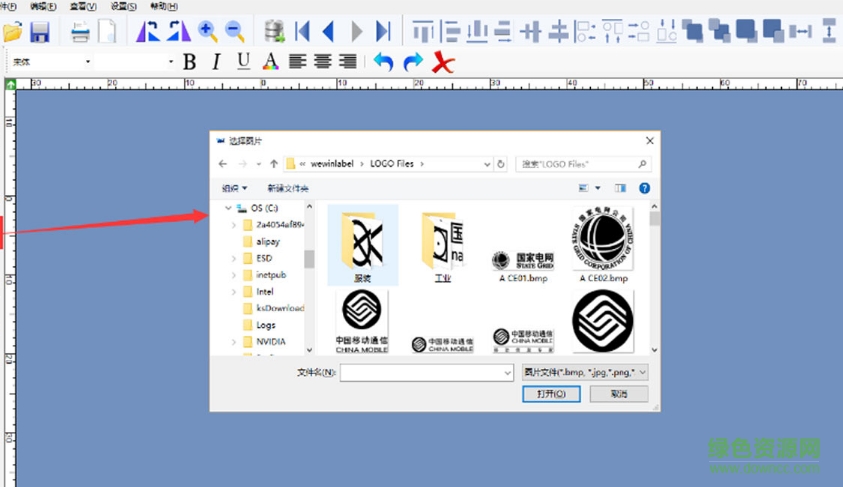Go up one folder level
Viewport: 843px width, 487px height.
coord(274,164)
